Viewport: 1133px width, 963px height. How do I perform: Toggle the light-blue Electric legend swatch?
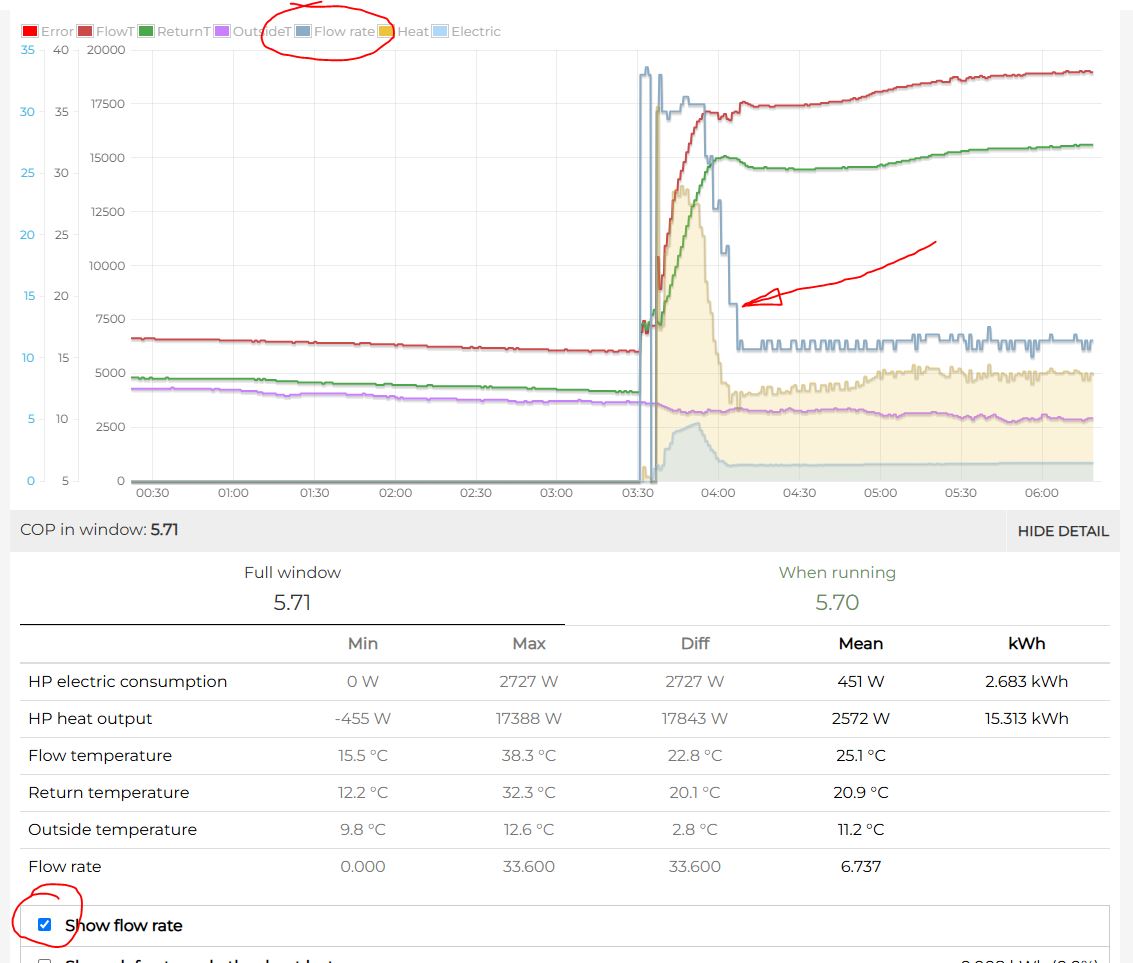click(x=440, y=32)
